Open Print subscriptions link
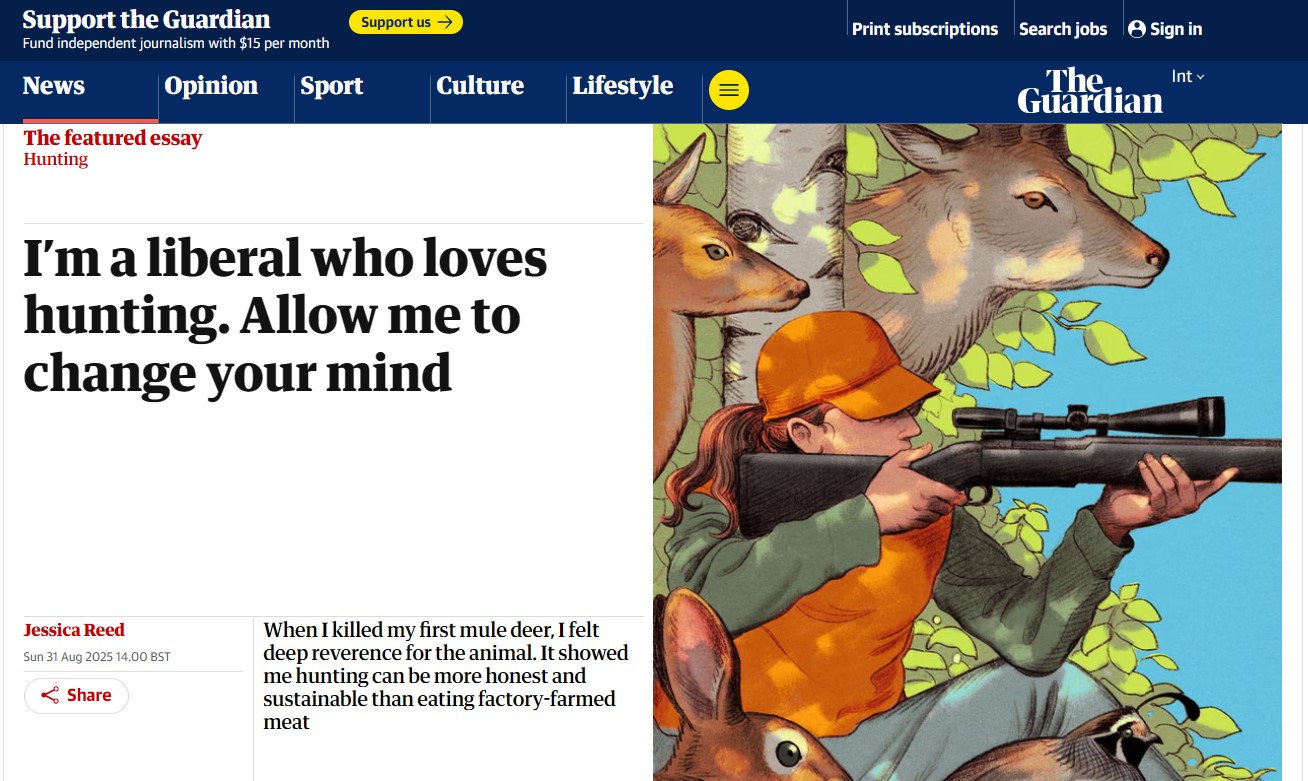 pyautogui.click(x=925, y=29)
